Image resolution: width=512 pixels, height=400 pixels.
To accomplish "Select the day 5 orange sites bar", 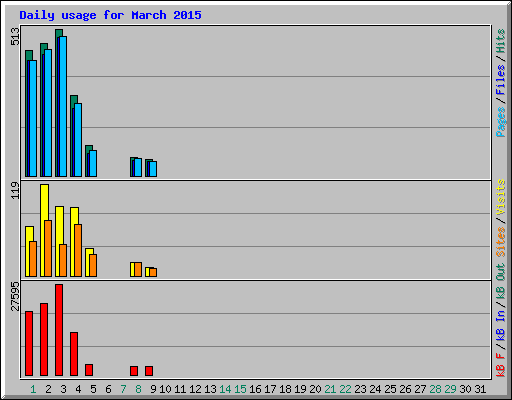I will (93, 265).
